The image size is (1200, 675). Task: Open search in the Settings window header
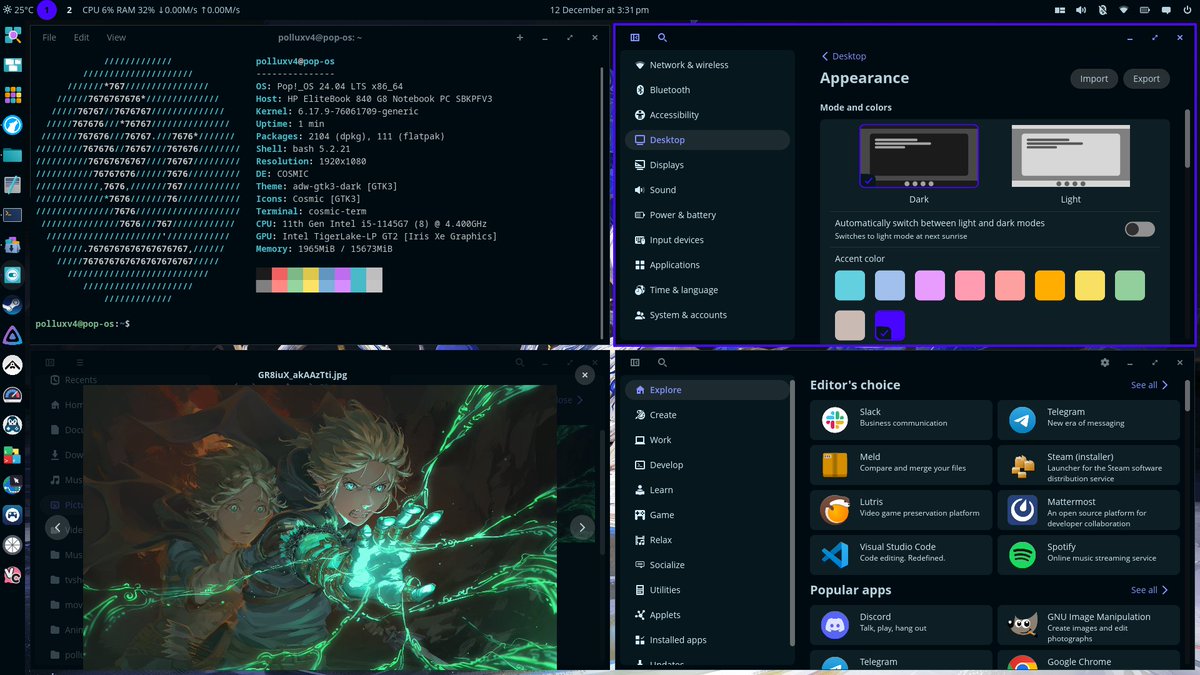click(x=662, y=37)
